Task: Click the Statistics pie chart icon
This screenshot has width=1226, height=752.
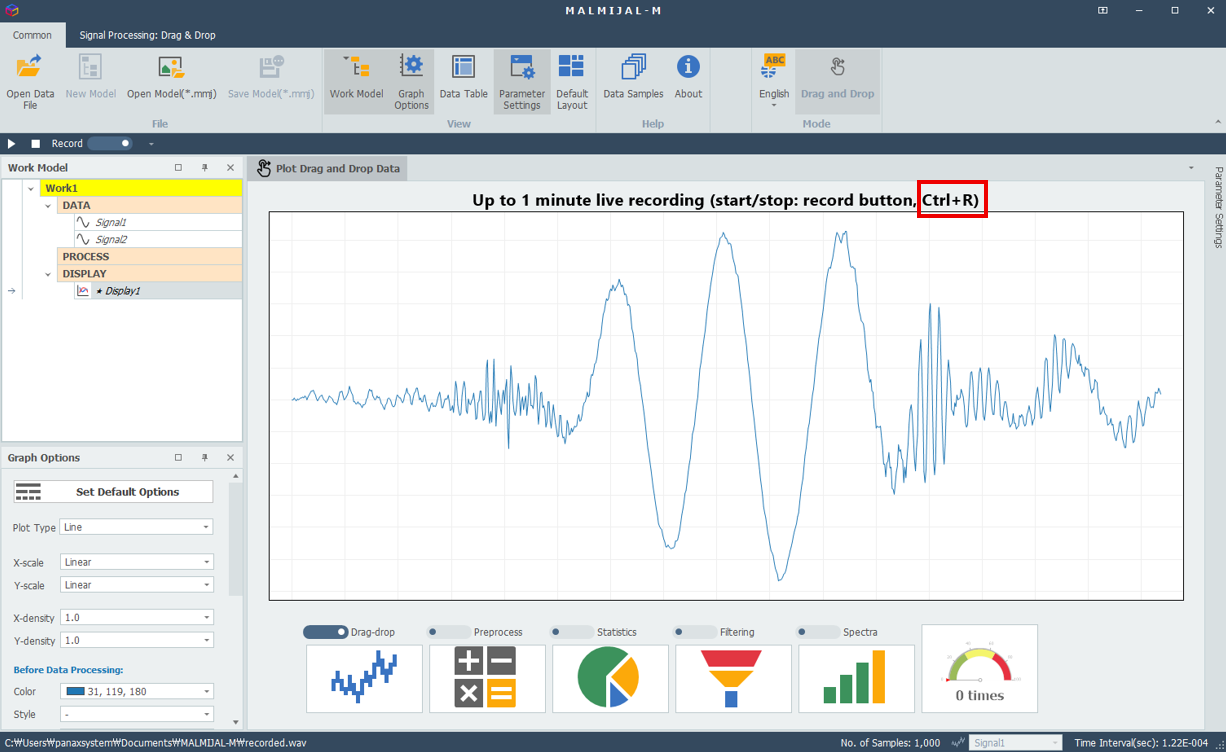Action: (610, 678)
